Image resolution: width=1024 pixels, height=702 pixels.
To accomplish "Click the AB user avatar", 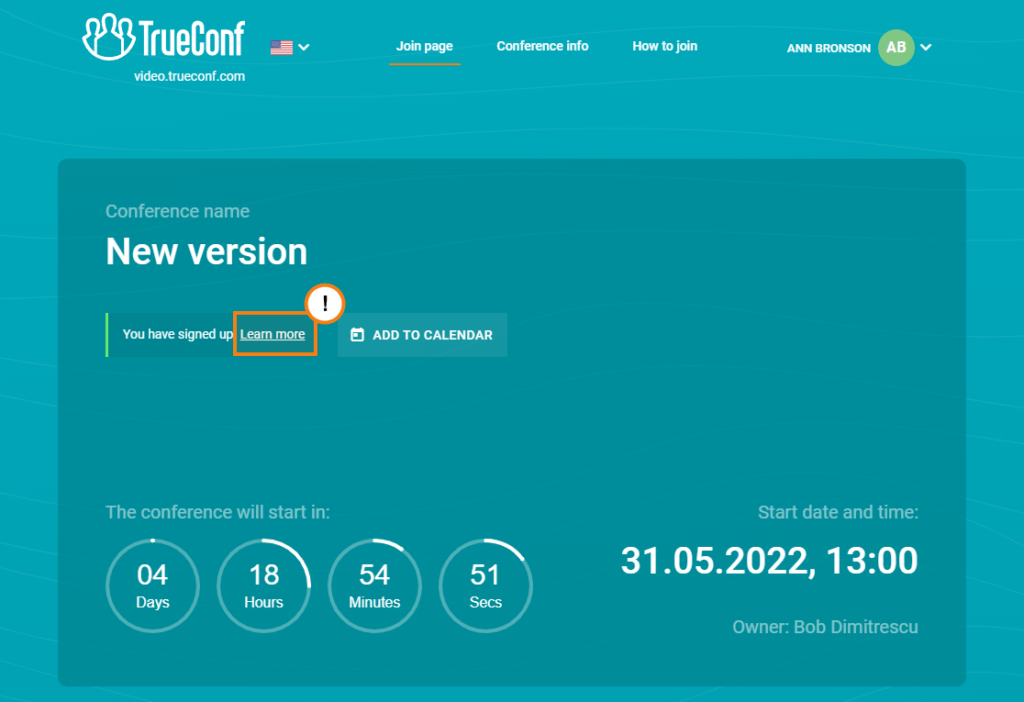I will [896, 47].
